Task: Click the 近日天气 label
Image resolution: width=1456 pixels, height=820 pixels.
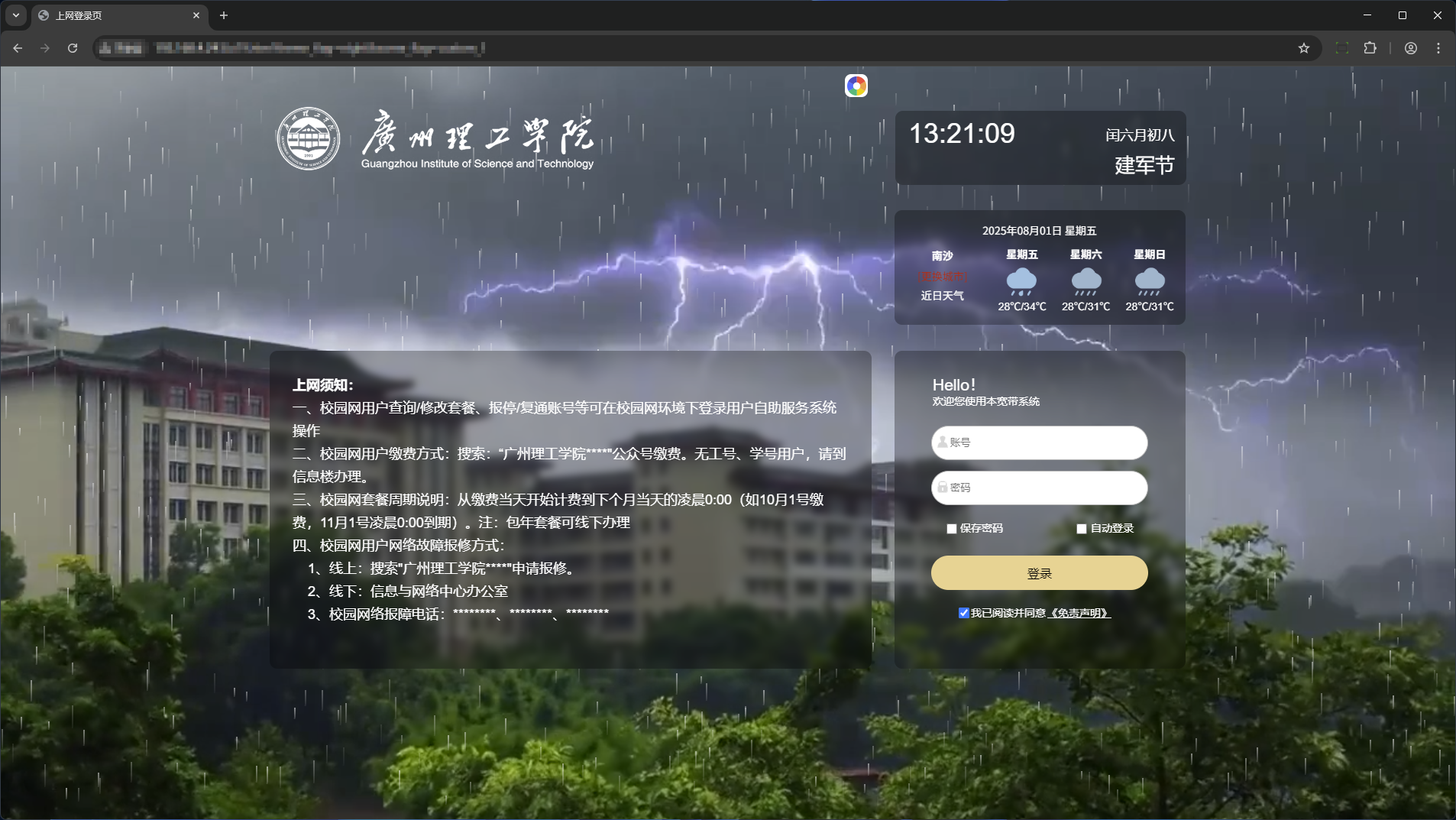Action: (x=942, y=296)
